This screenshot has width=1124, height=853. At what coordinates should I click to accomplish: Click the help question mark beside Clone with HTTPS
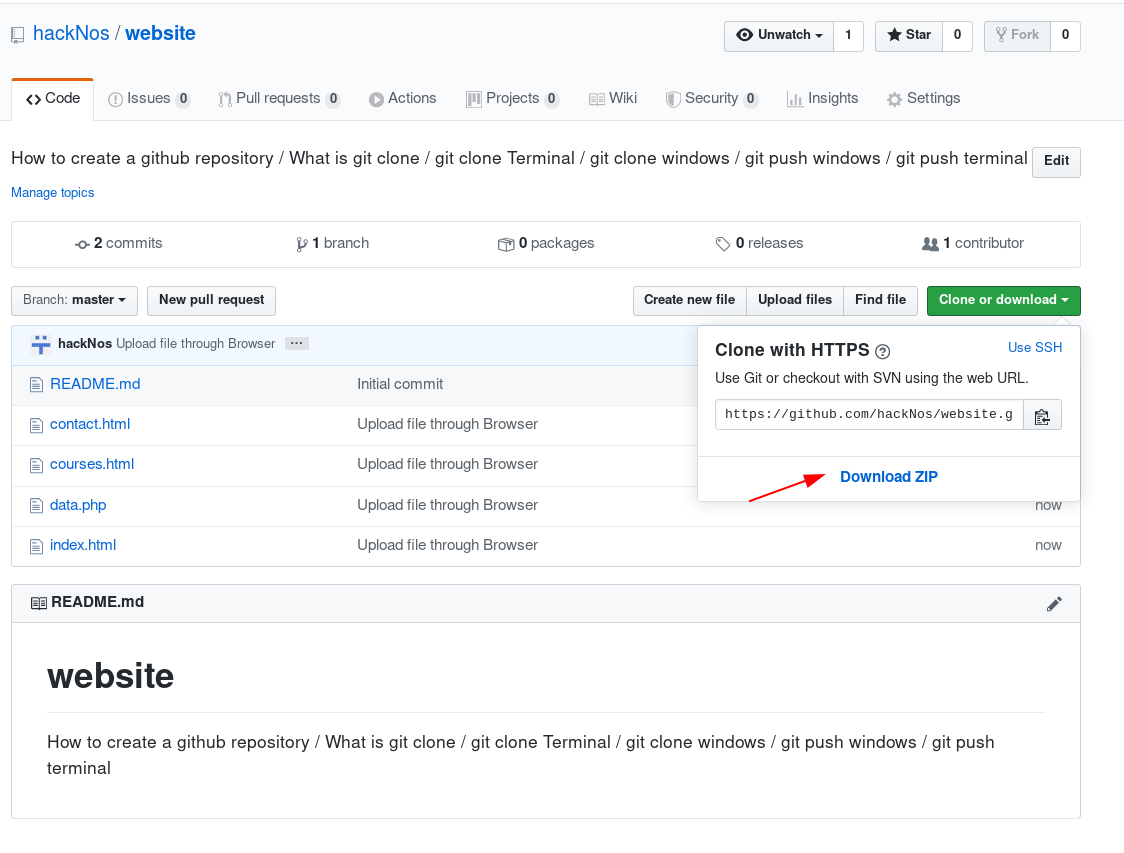pyautogui.click(x=882, y=350)
